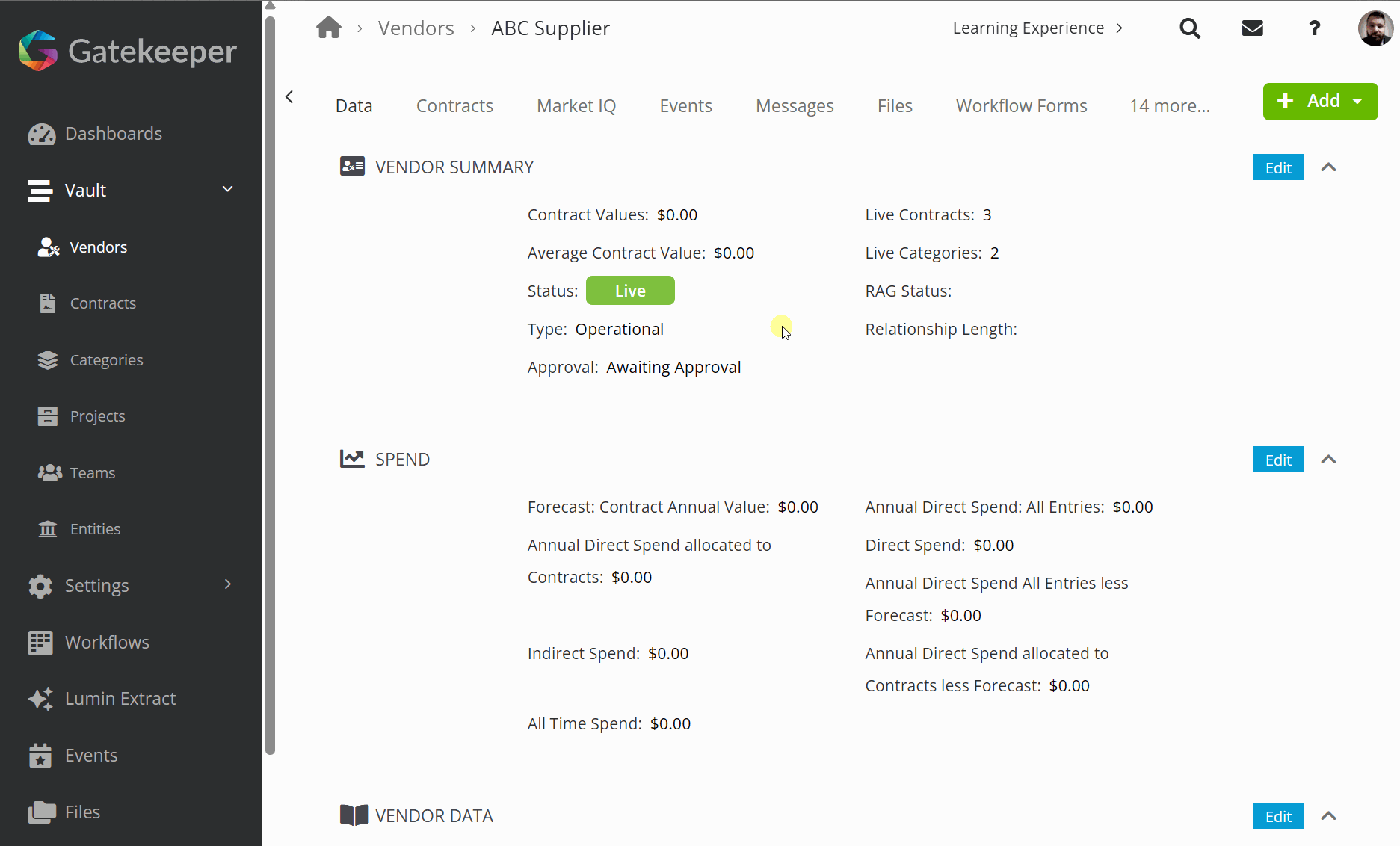Open Categories under Vault

[x=106, y=360]
